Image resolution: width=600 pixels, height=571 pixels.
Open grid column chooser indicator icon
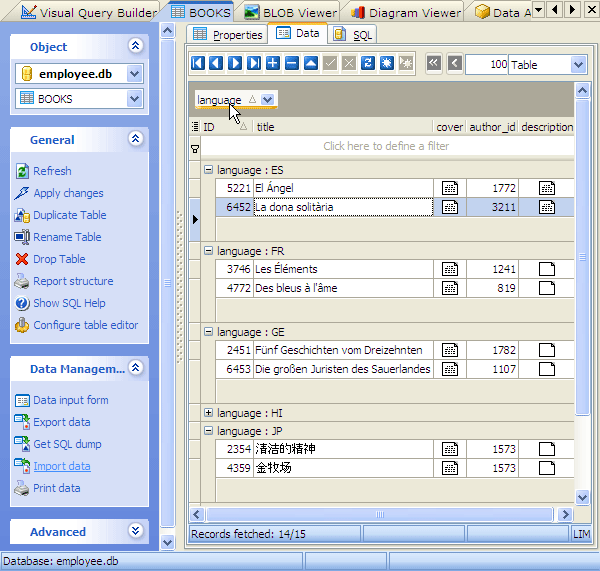(x=195, y=126)
